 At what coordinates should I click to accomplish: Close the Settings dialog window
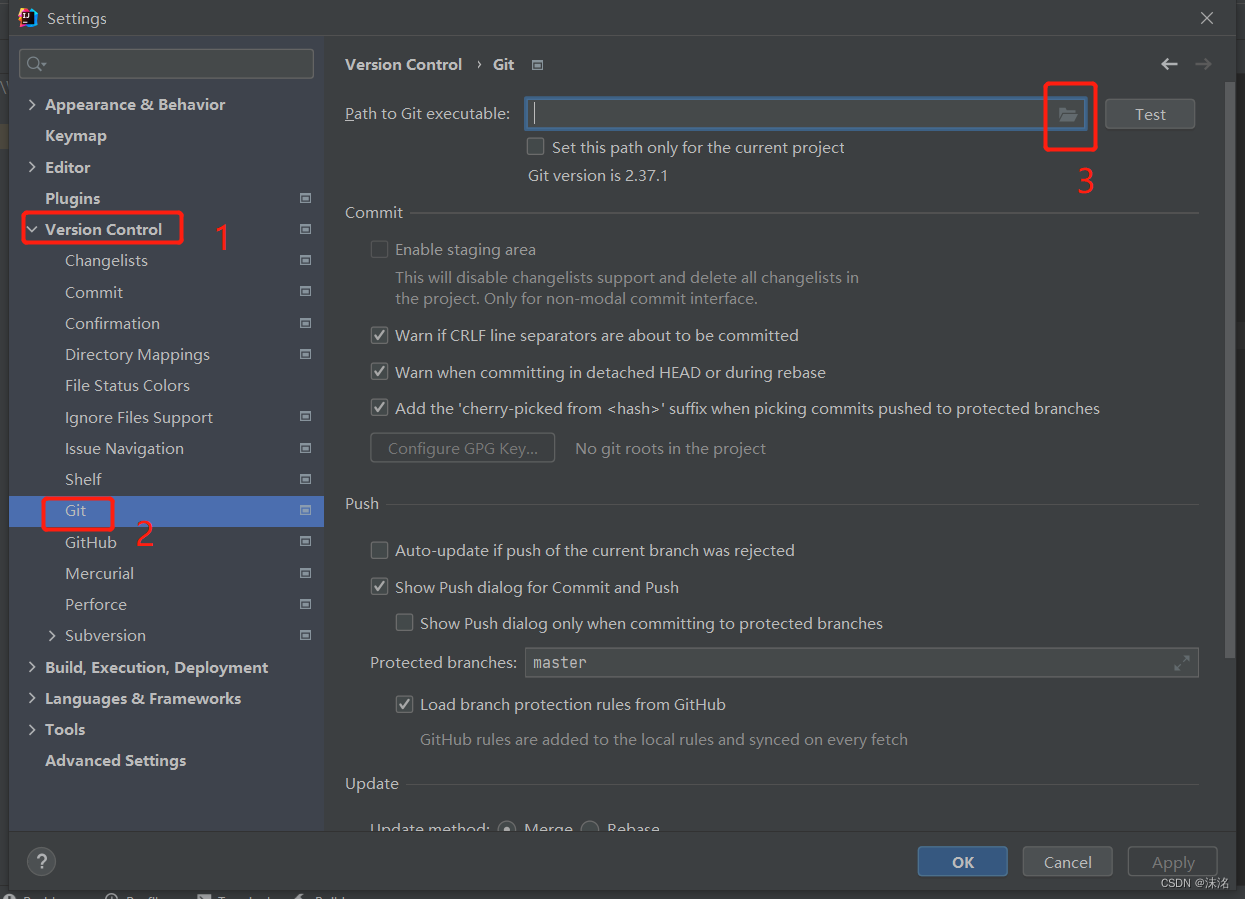[x=1207, y=18]
